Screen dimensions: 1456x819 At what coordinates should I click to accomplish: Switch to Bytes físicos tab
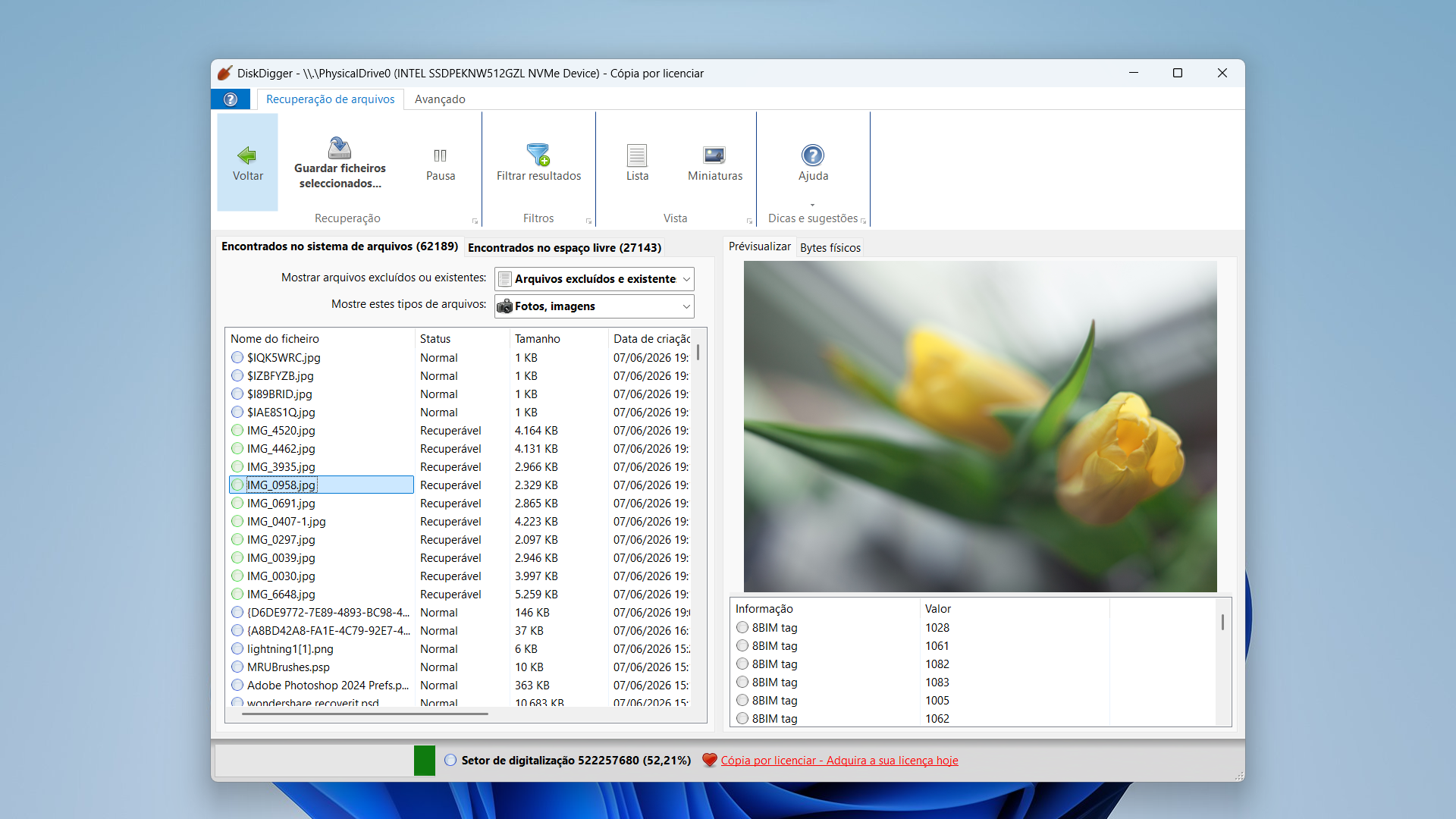pyautogui.click(x=830, y=248)
